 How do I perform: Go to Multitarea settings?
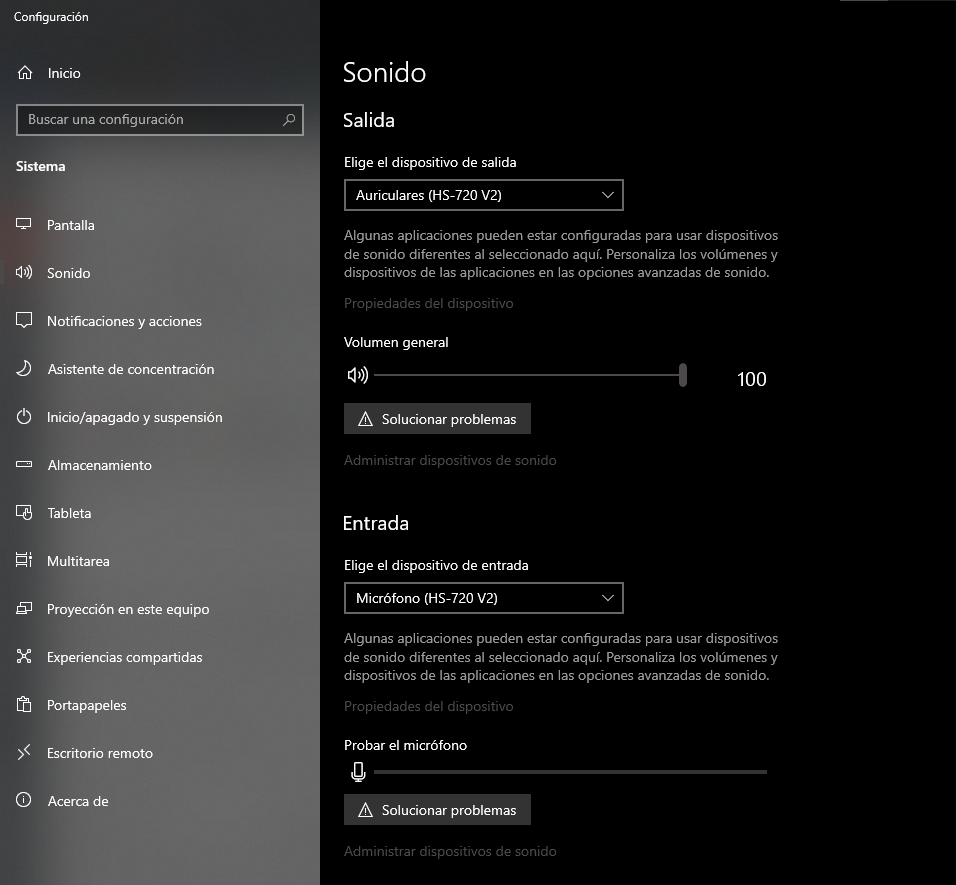[78, 561]
